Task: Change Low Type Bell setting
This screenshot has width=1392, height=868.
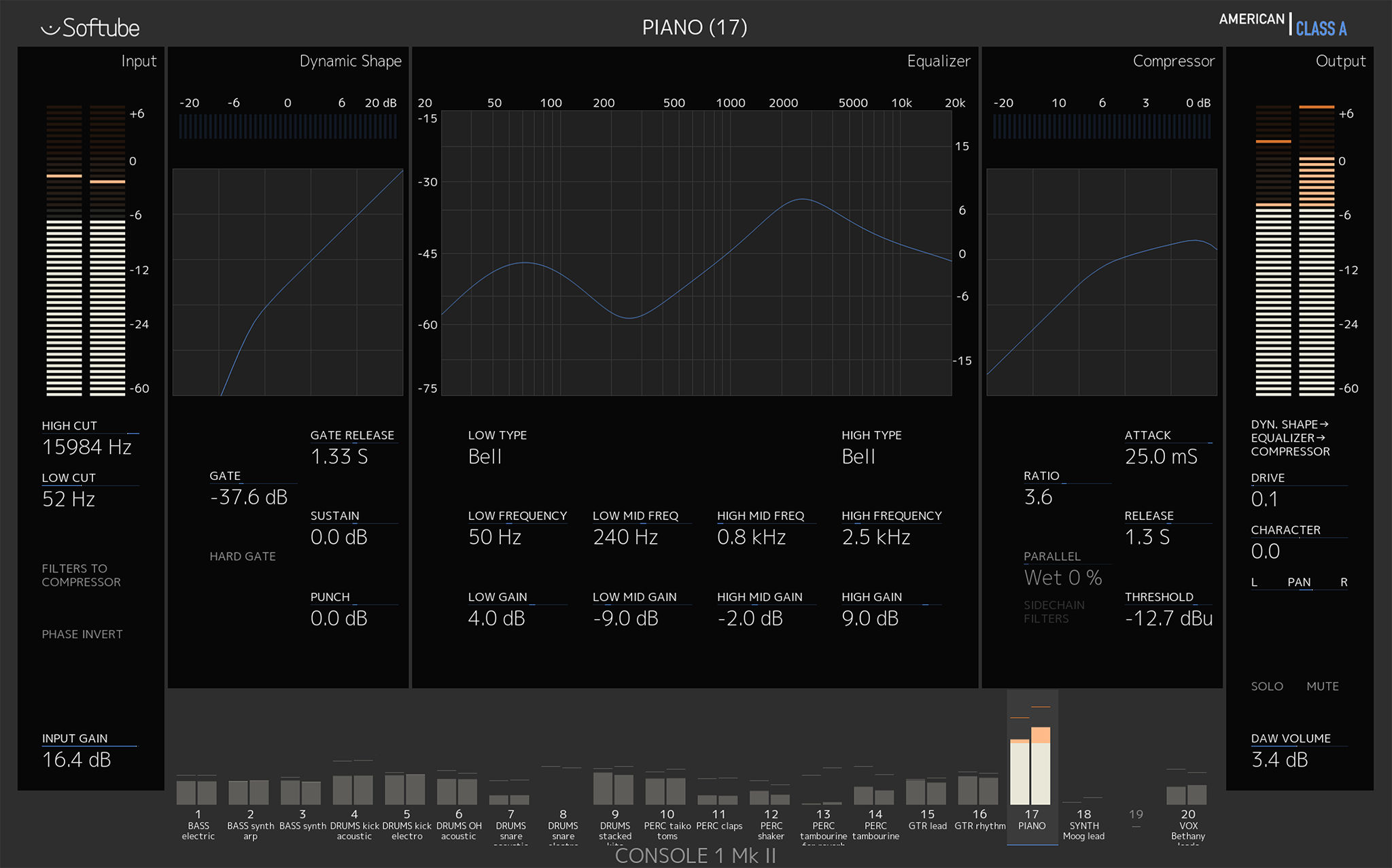Action: tap(485, 457)
